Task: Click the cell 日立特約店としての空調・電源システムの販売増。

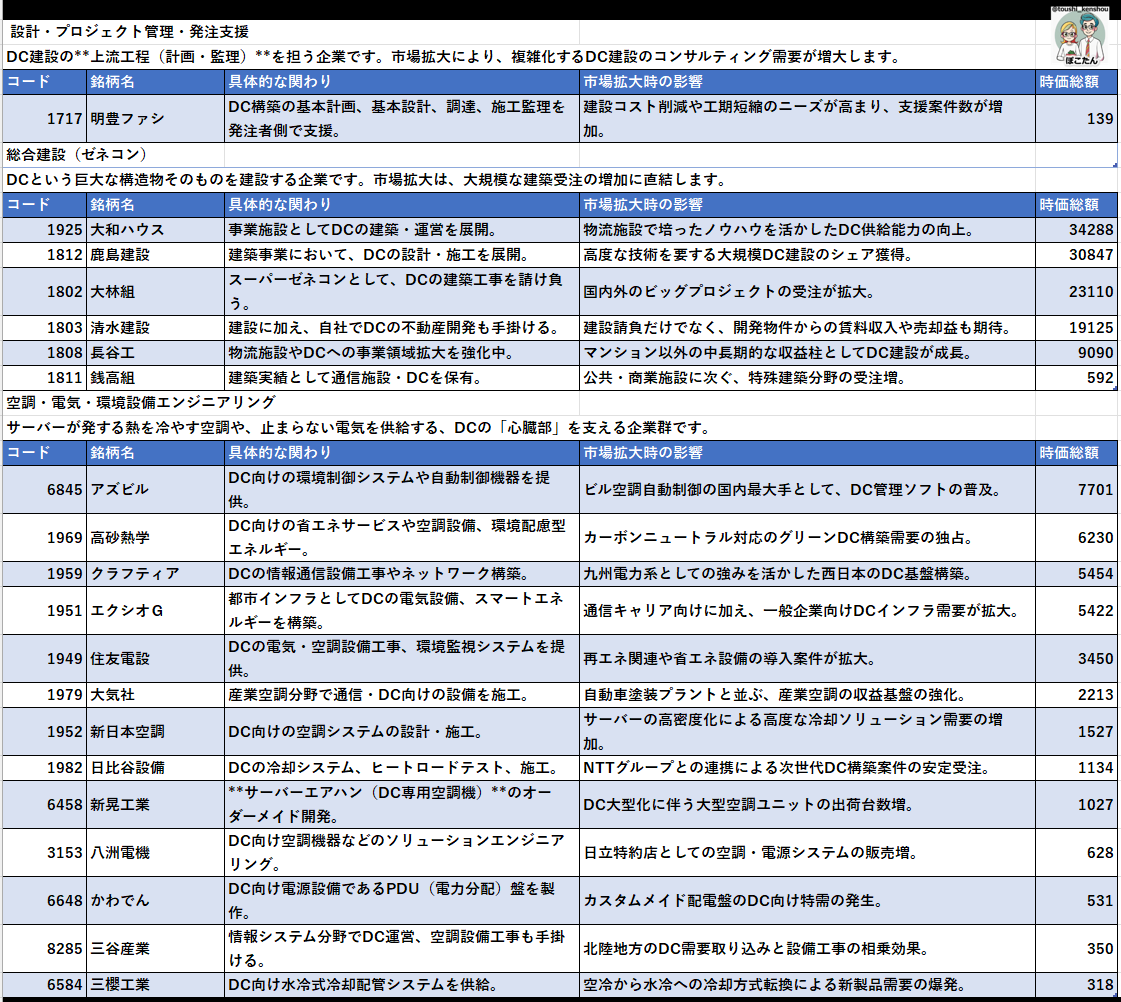Action: (x=807, y=853)
